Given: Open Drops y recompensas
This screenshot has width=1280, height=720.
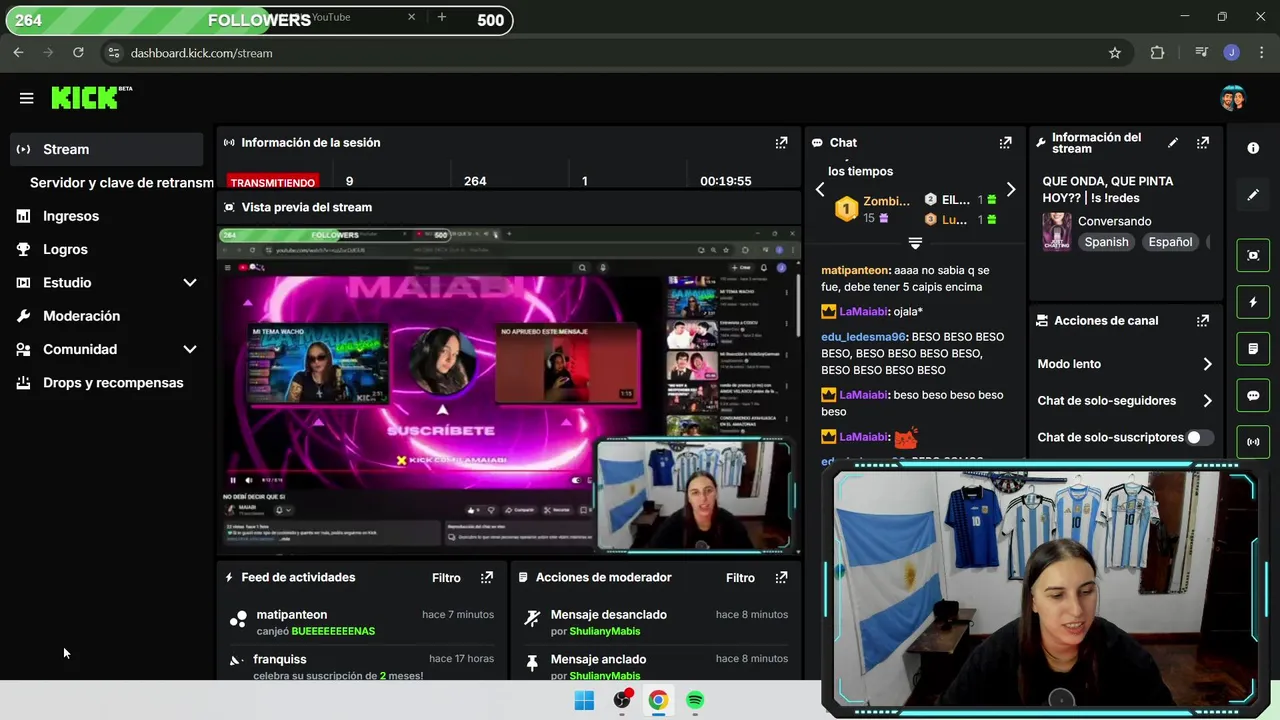Looking at the screenshot, I should 113,383.
